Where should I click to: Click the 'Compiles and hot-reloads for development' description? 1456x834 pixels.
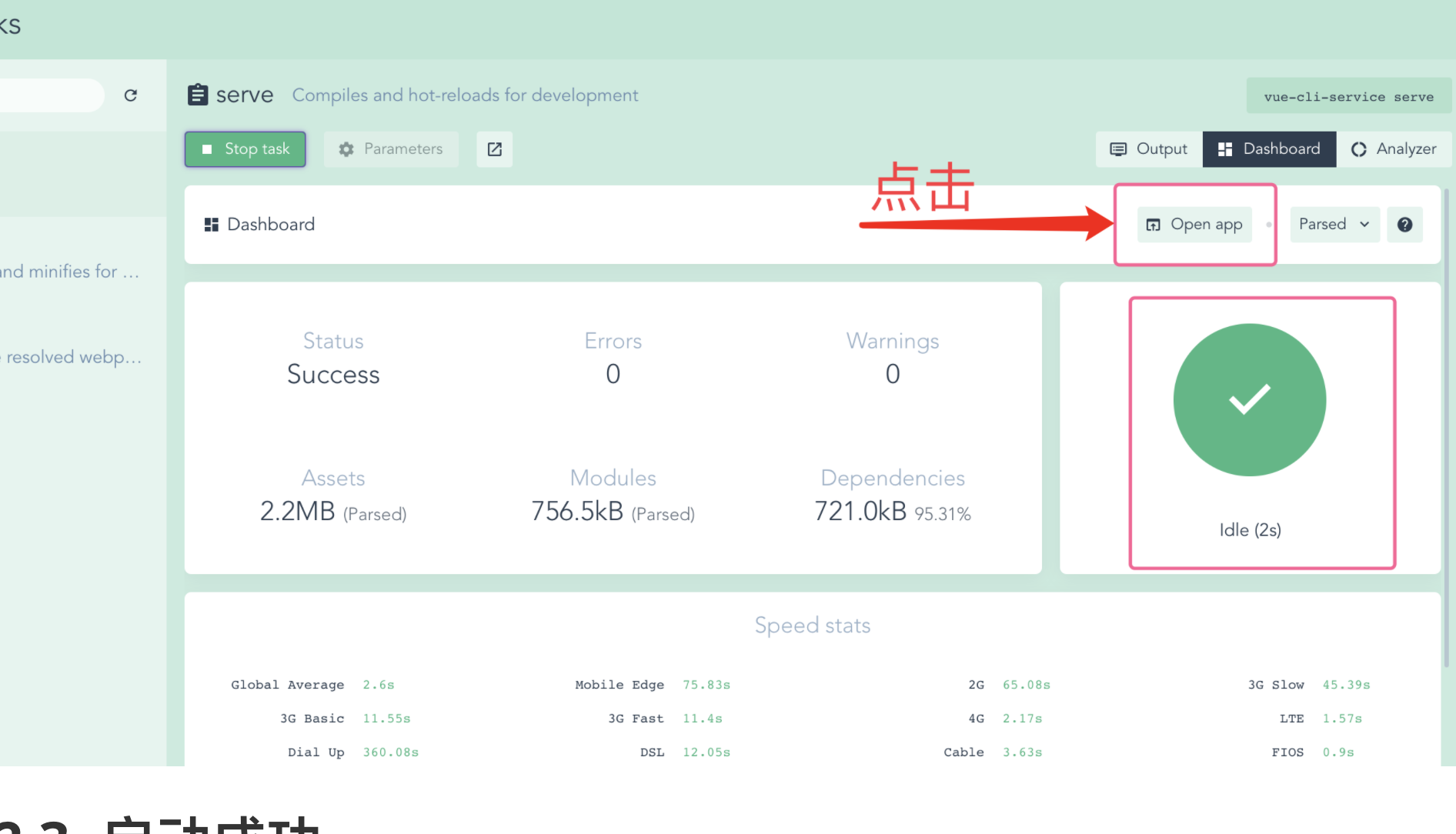pos(465,95)
